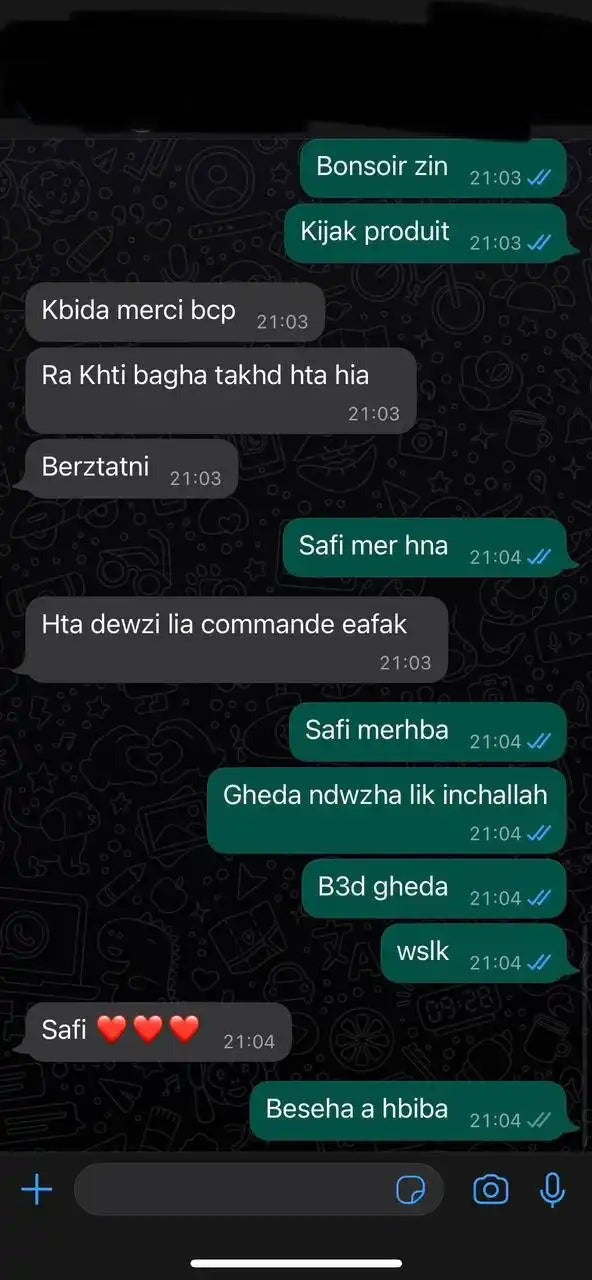Select "Hta dewzi lia commande eafak" message

[x=236, y=639]
